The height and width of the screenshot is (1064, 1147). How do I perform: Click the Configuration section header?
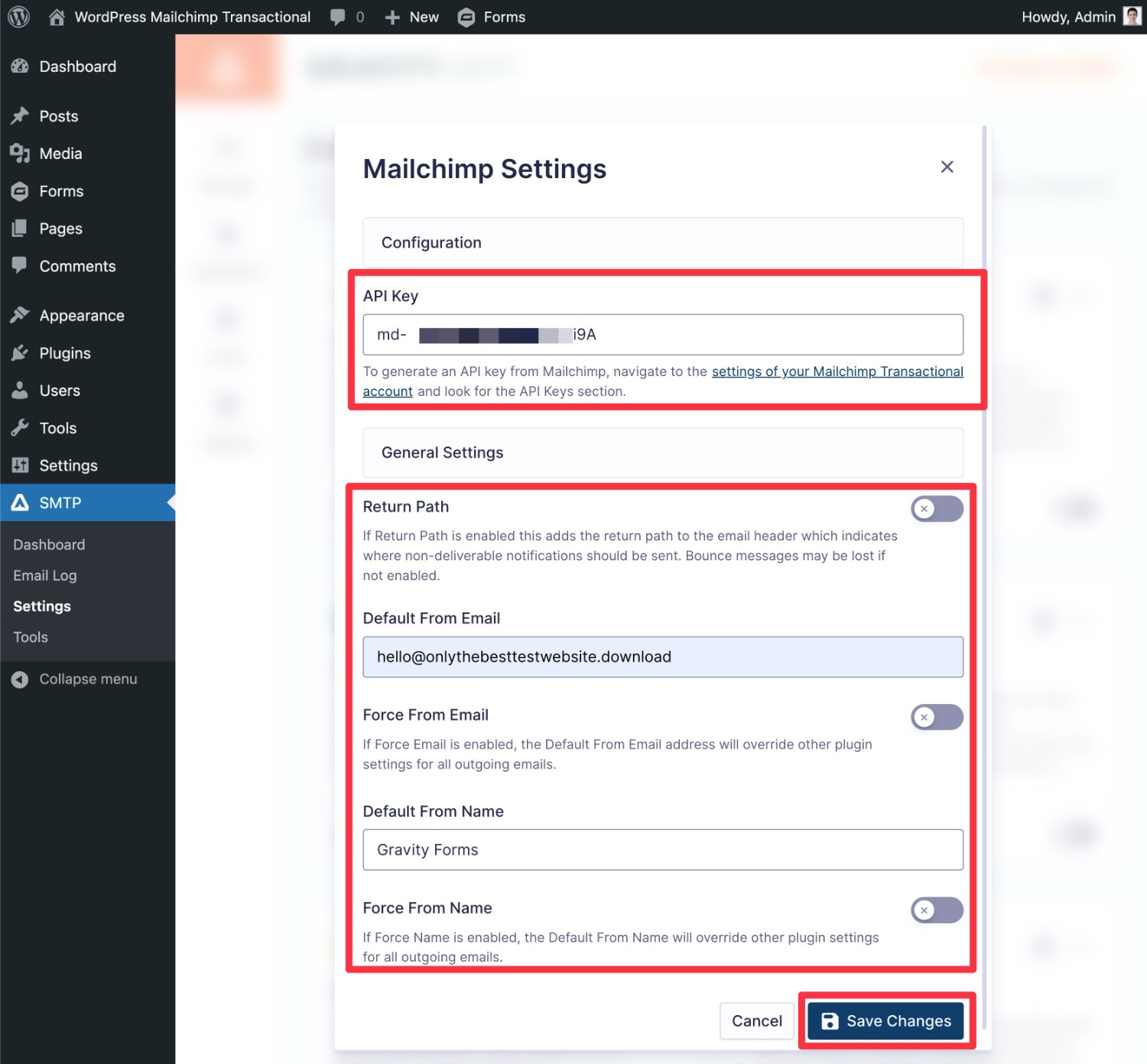pyautogui.click(x=663, y=243)
